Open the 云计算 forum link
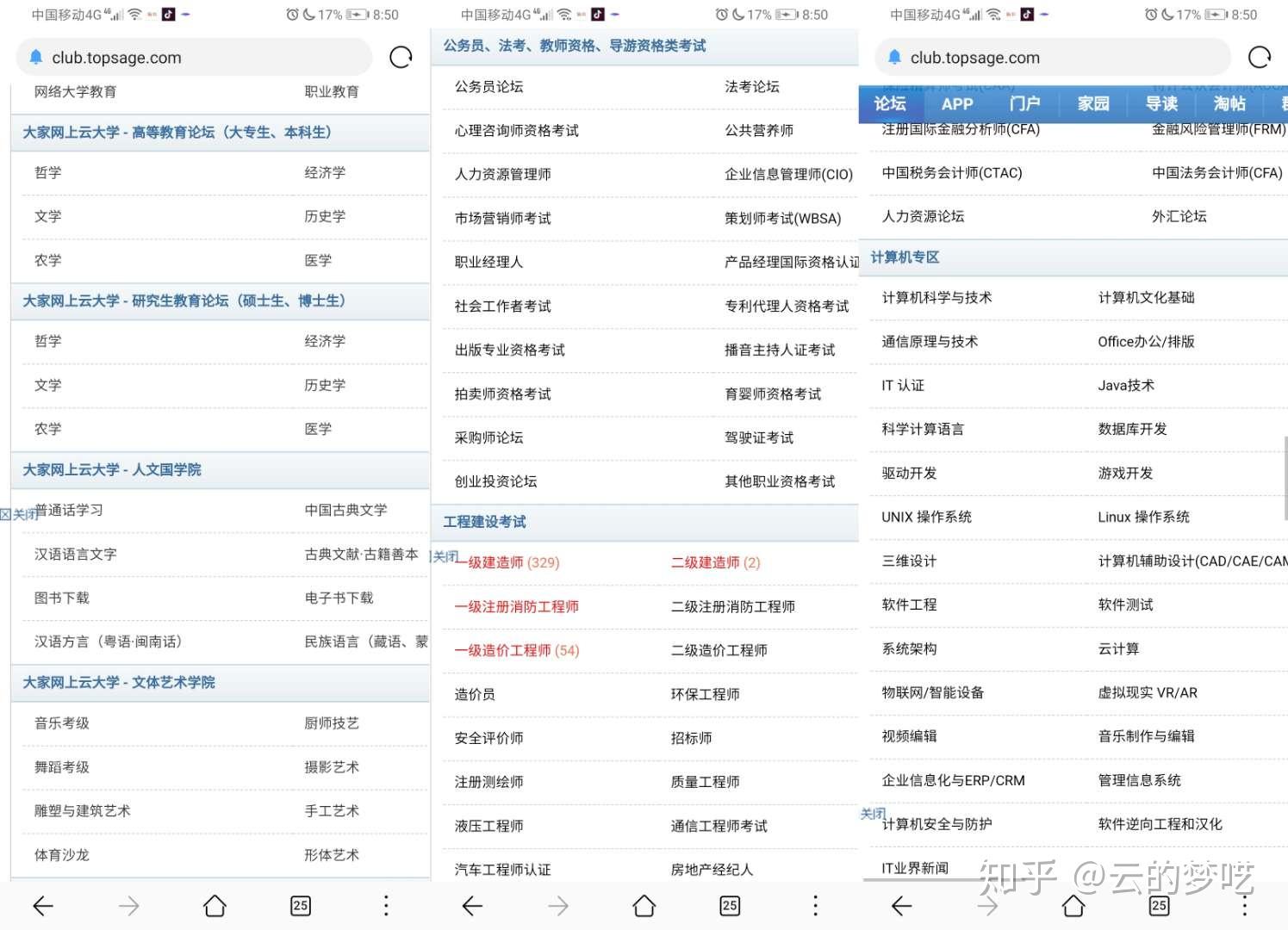Image resolution: width=1288 pixels, height=930 pixels. (x=1118, y=648)
